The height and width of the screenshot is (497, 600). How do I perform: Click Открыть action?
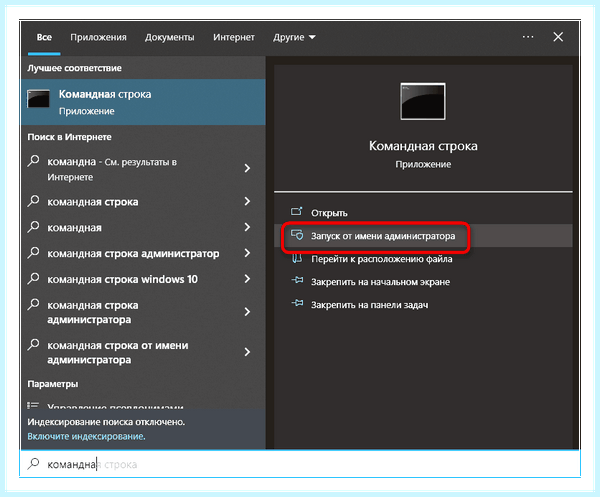pyautogui.click(x=329, y=213)
